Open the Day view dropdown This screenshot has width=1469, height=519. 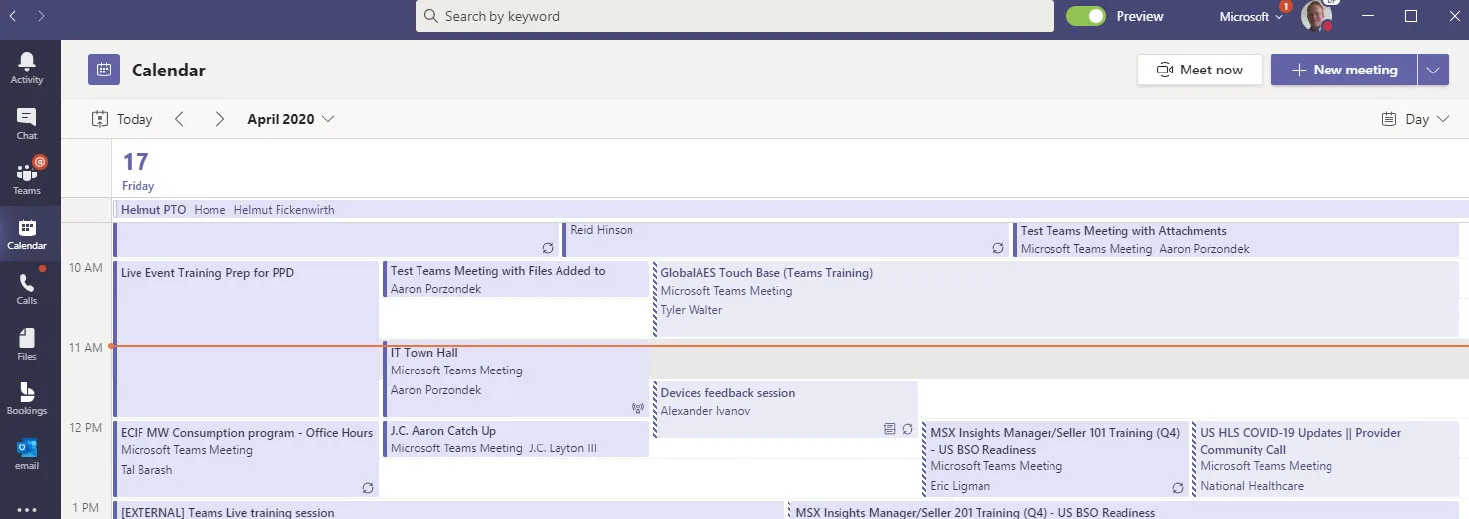[1415, 119]
